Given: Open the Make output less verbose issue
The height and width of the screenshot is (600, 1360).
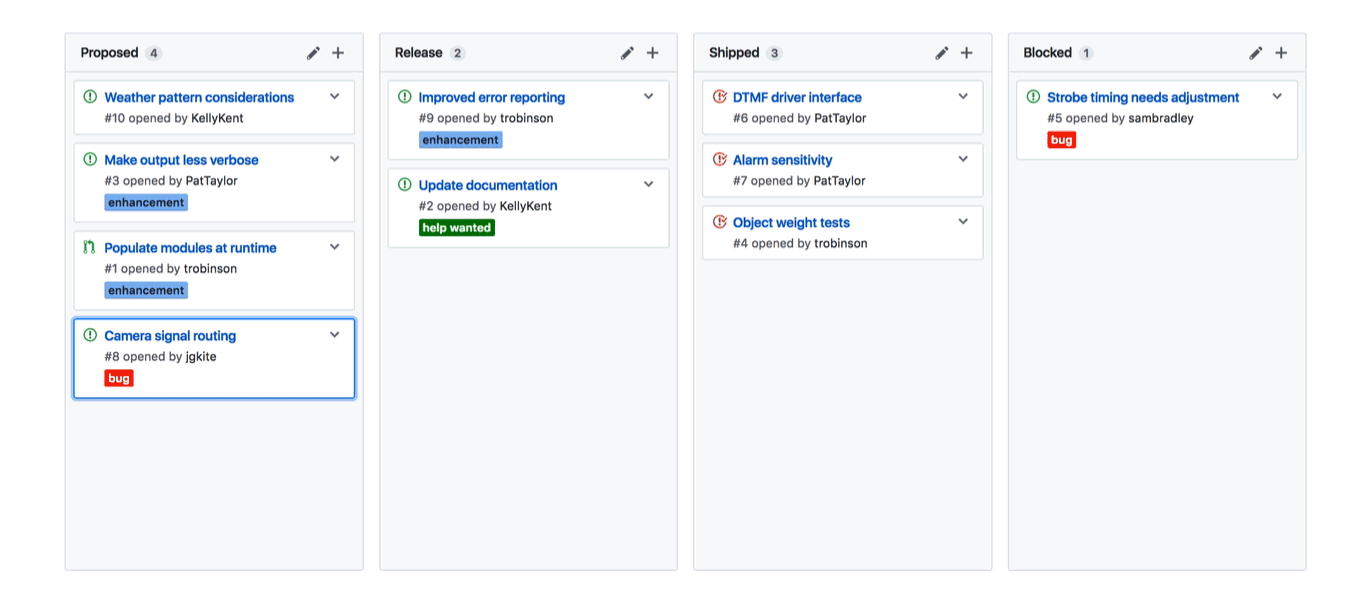Looking at the screenshot, I should click(x=181, y=160).
